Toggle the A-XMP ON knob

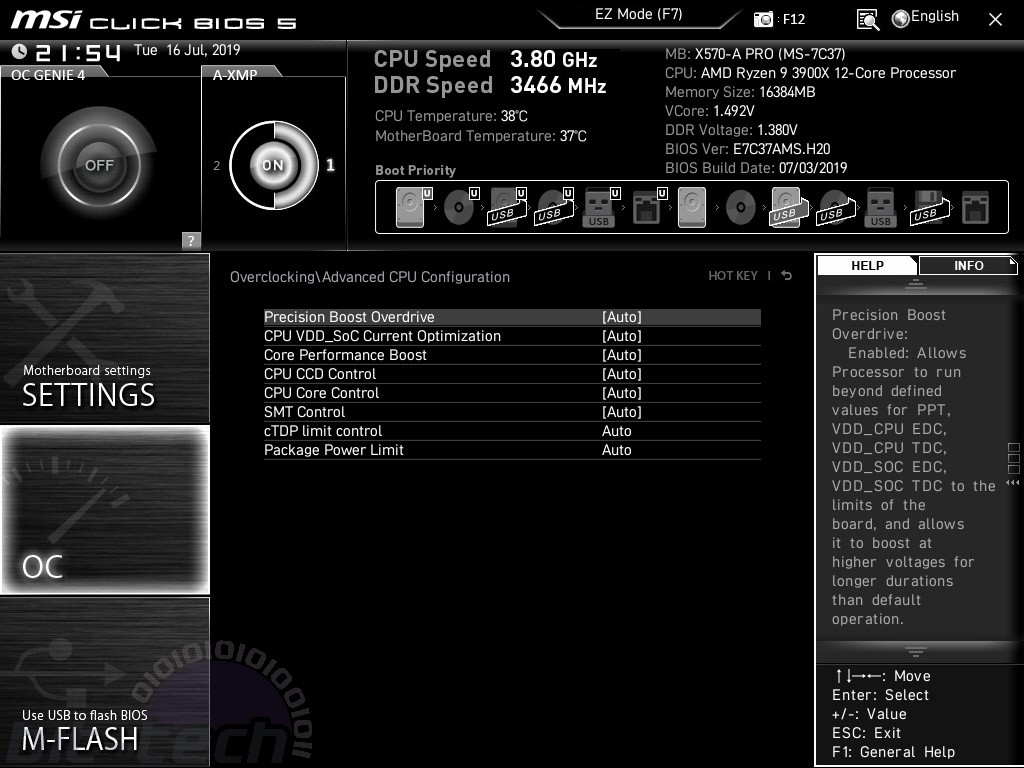tap(274, 165)
